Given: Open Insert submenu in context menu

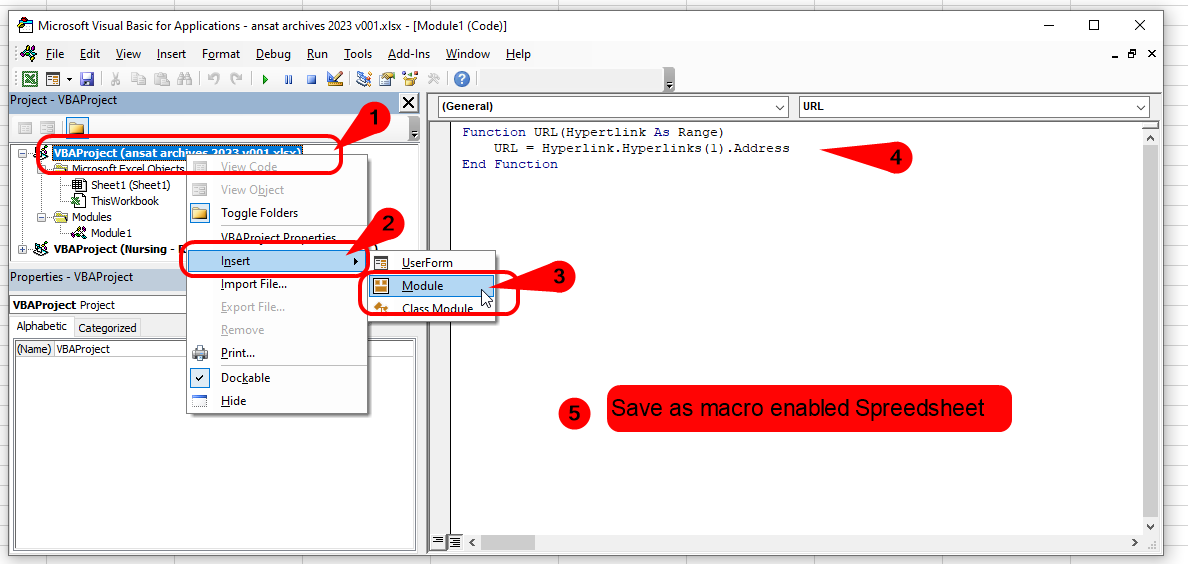Looking at the screenshot, I should point(277,261).
